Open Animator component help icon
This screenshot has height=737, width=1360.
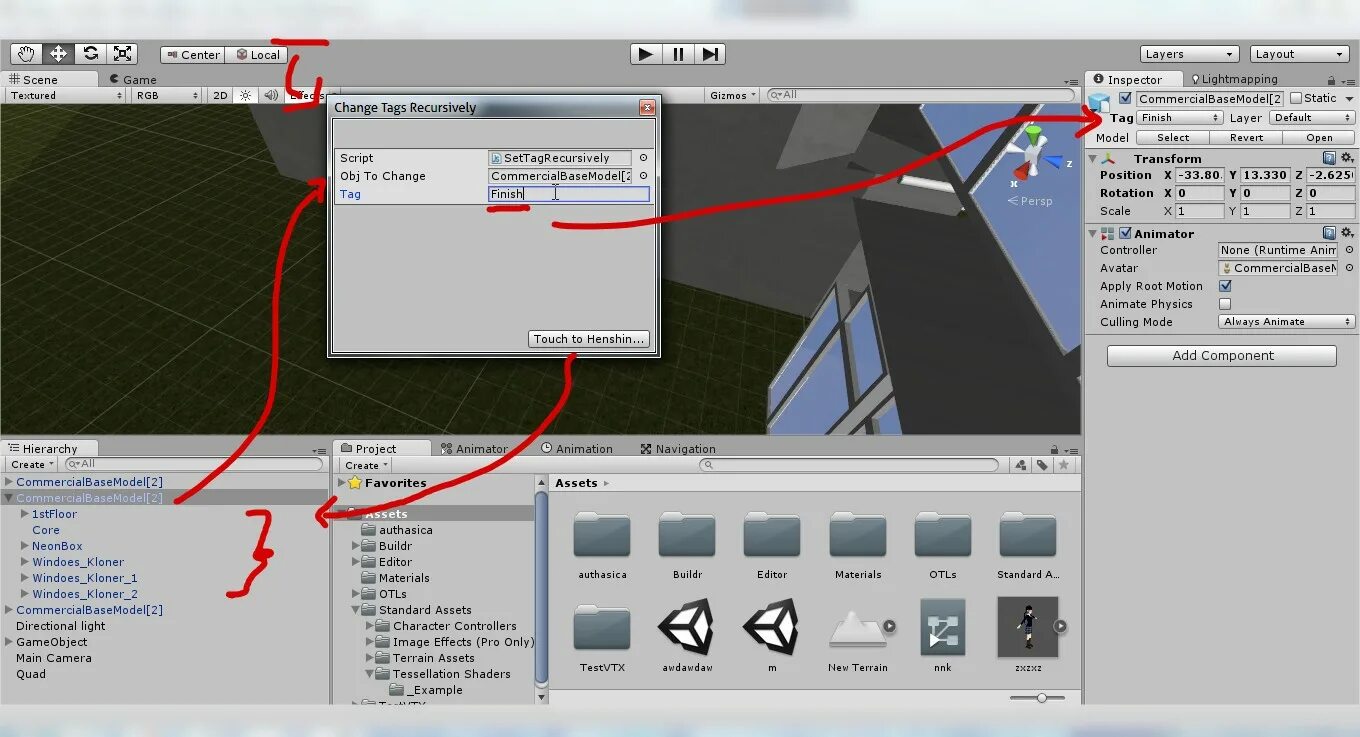tap(1329, 233)
